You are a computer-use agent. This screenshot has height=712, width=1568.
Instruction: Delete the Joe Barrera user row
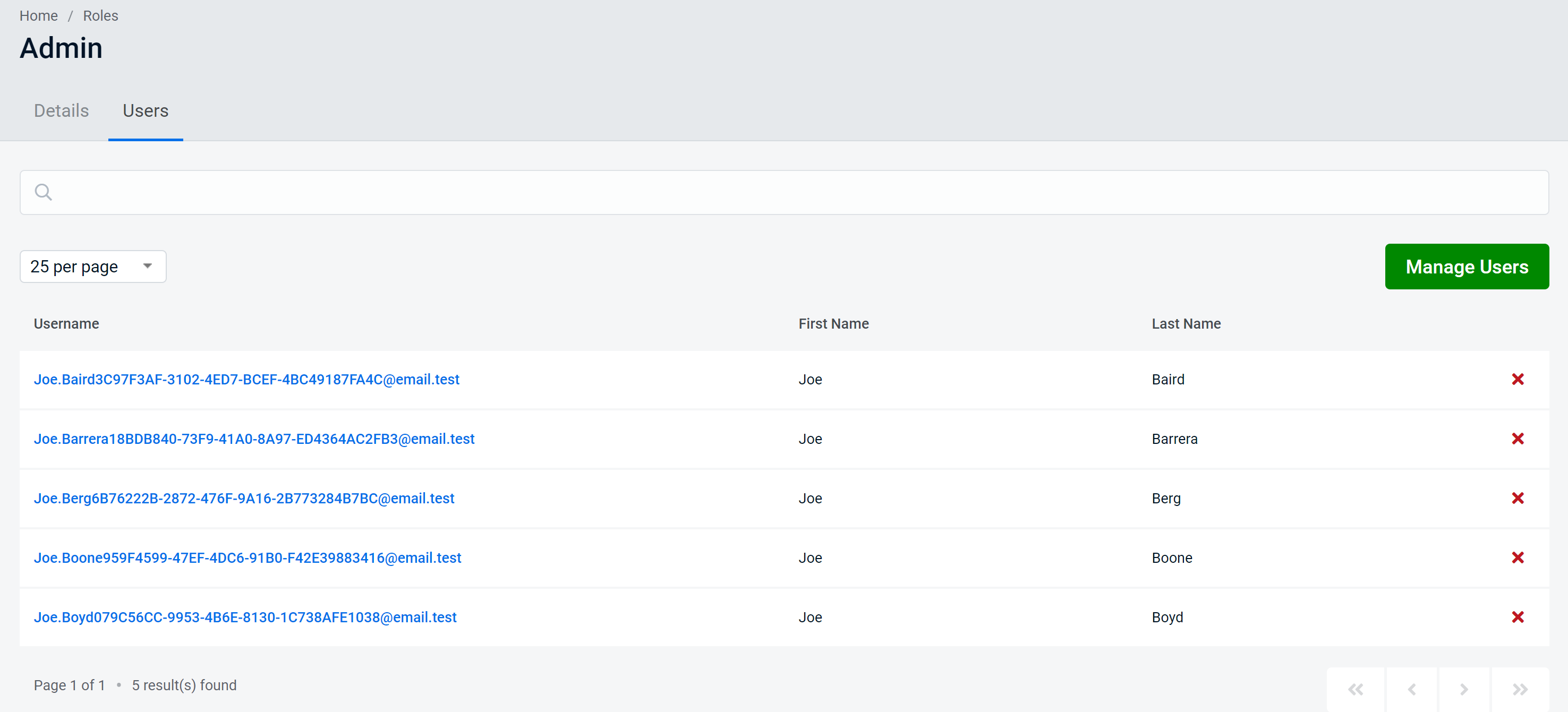1518,438
